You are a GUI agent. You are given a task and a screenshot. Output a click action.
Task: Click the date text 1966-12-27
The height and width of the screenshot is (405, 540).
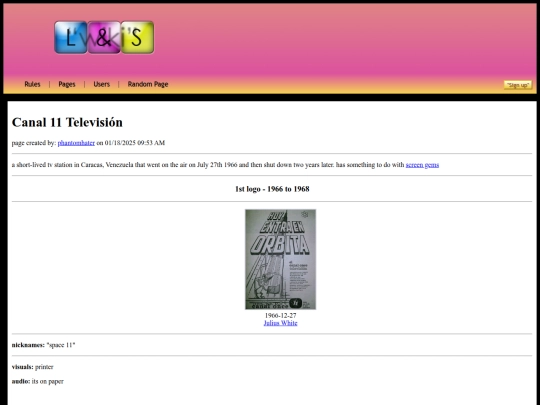280,315
